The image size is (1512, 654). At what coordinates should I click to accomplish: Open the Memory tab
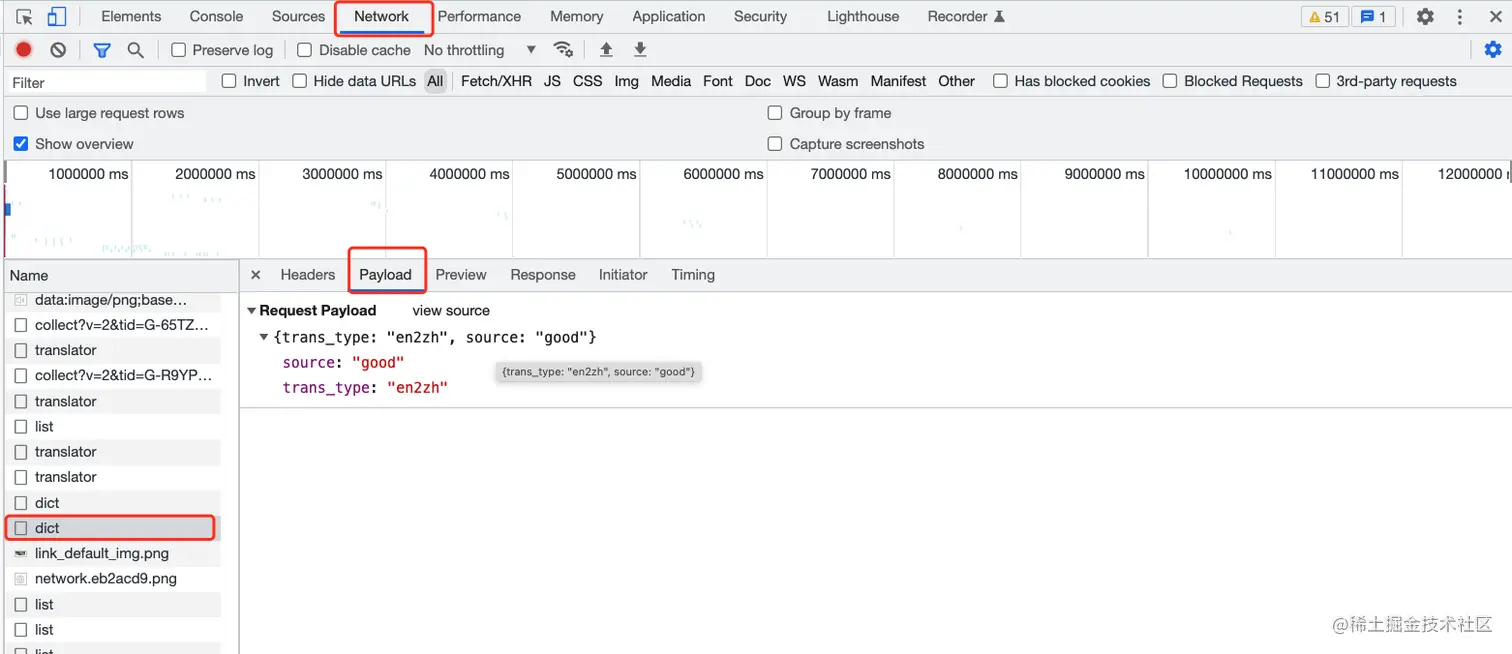tap(577, 17)
